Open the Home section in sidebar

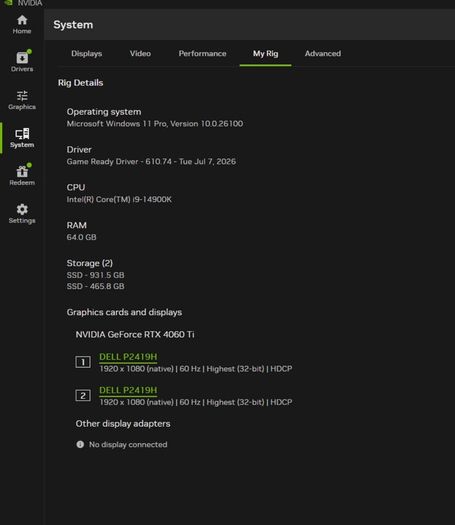[22, 24]
